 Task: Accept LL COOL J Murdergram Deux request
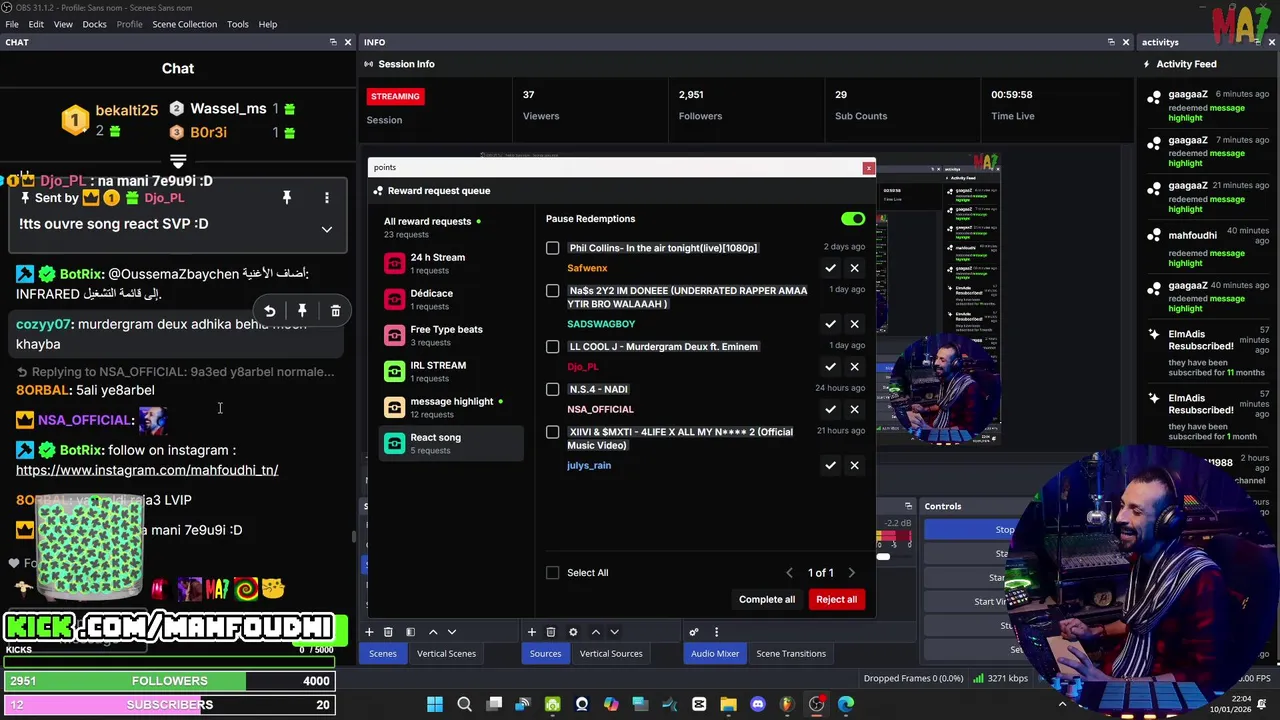[x=830, y=367]
